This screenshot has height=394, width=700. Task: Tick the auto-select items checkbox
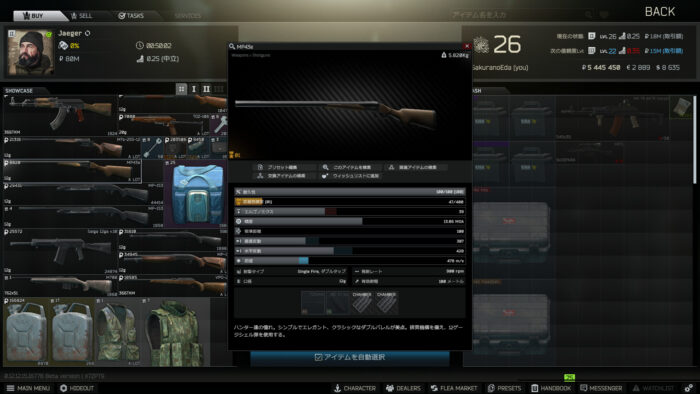pos(318,357)
